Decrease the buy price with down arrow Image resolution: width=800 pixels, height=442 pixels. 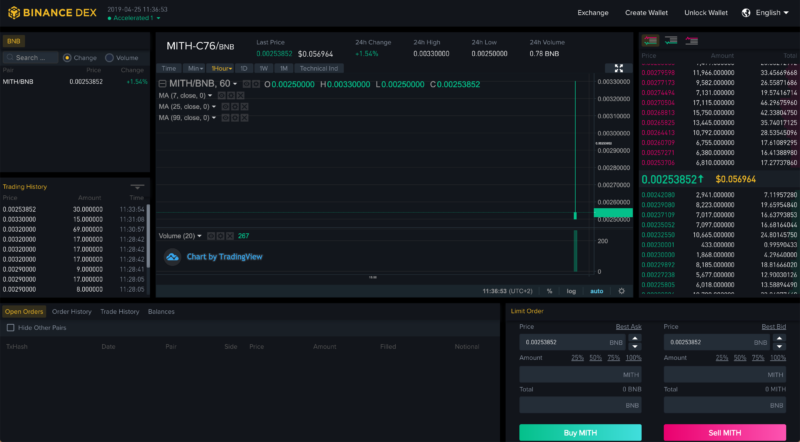pyautogui.click(x=635, y=346)
